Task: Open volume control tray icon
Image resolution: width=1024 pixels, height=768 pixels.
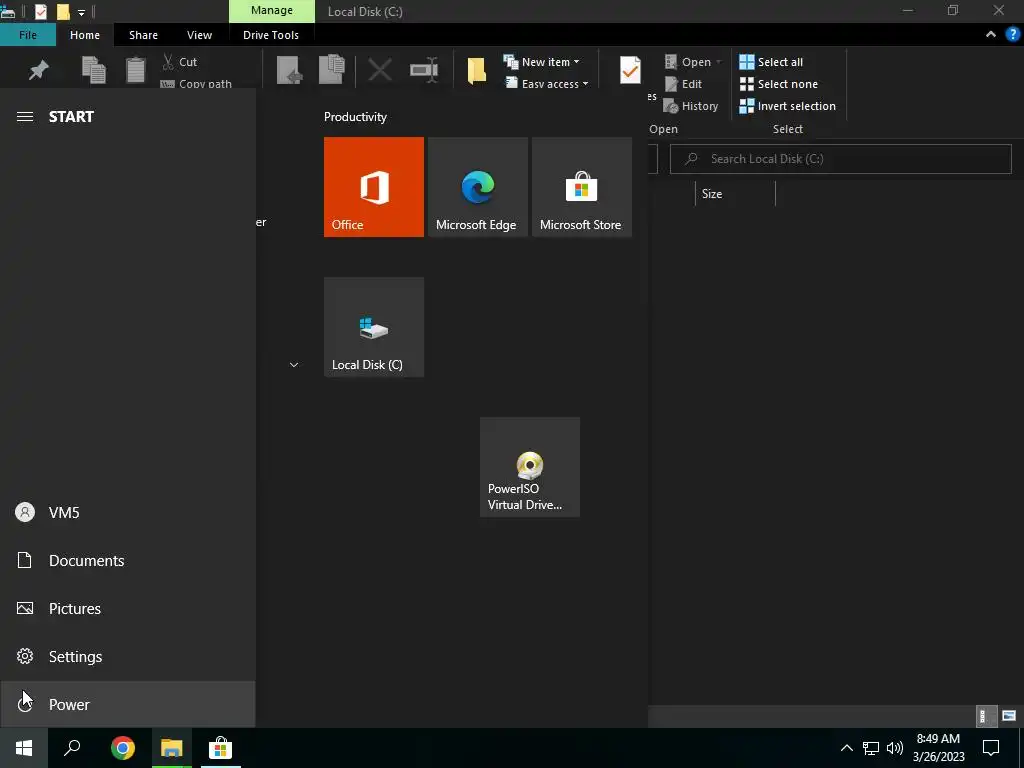Action: point(895,748)
